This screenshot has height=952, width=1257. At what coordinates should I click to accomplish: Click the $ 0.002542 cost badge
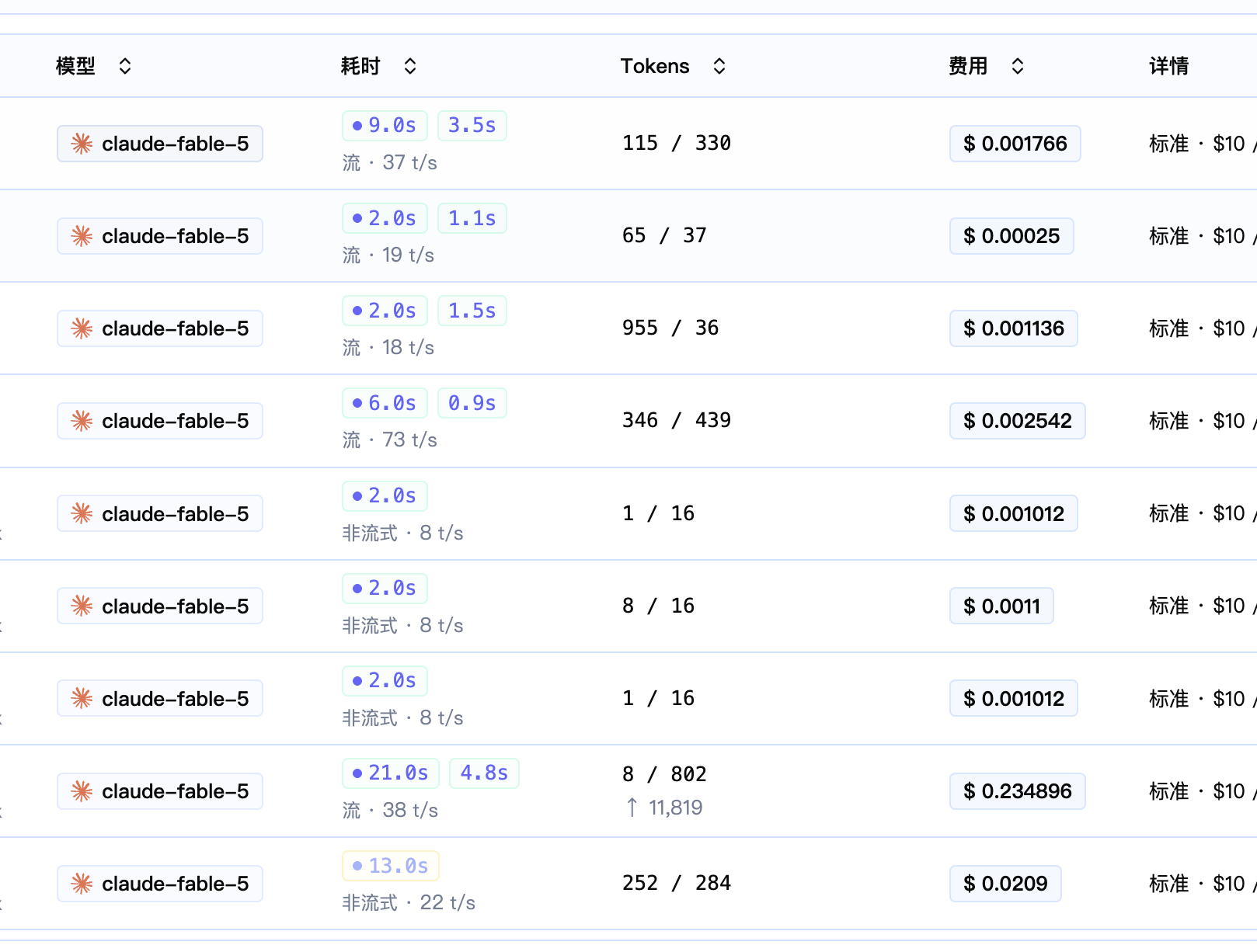(1018, 421)
